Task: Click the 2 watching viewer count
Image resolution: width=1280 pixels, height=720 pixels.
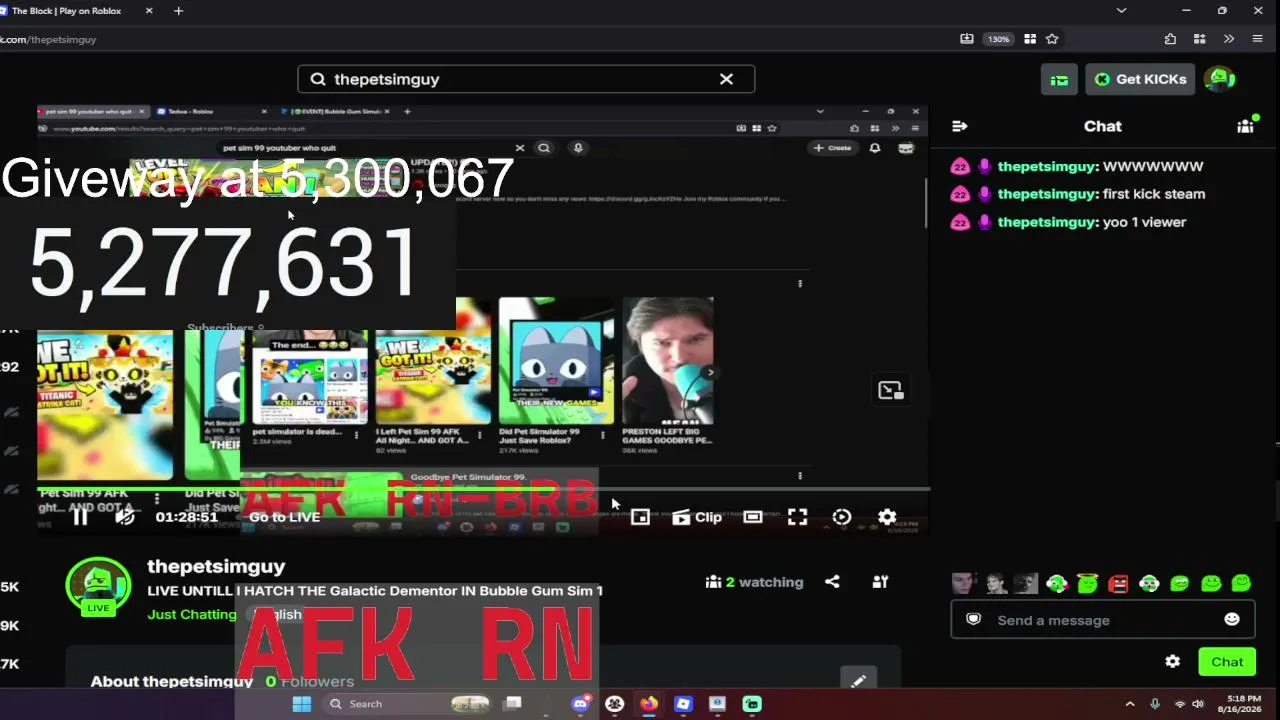Action: [x=755, y=582]
